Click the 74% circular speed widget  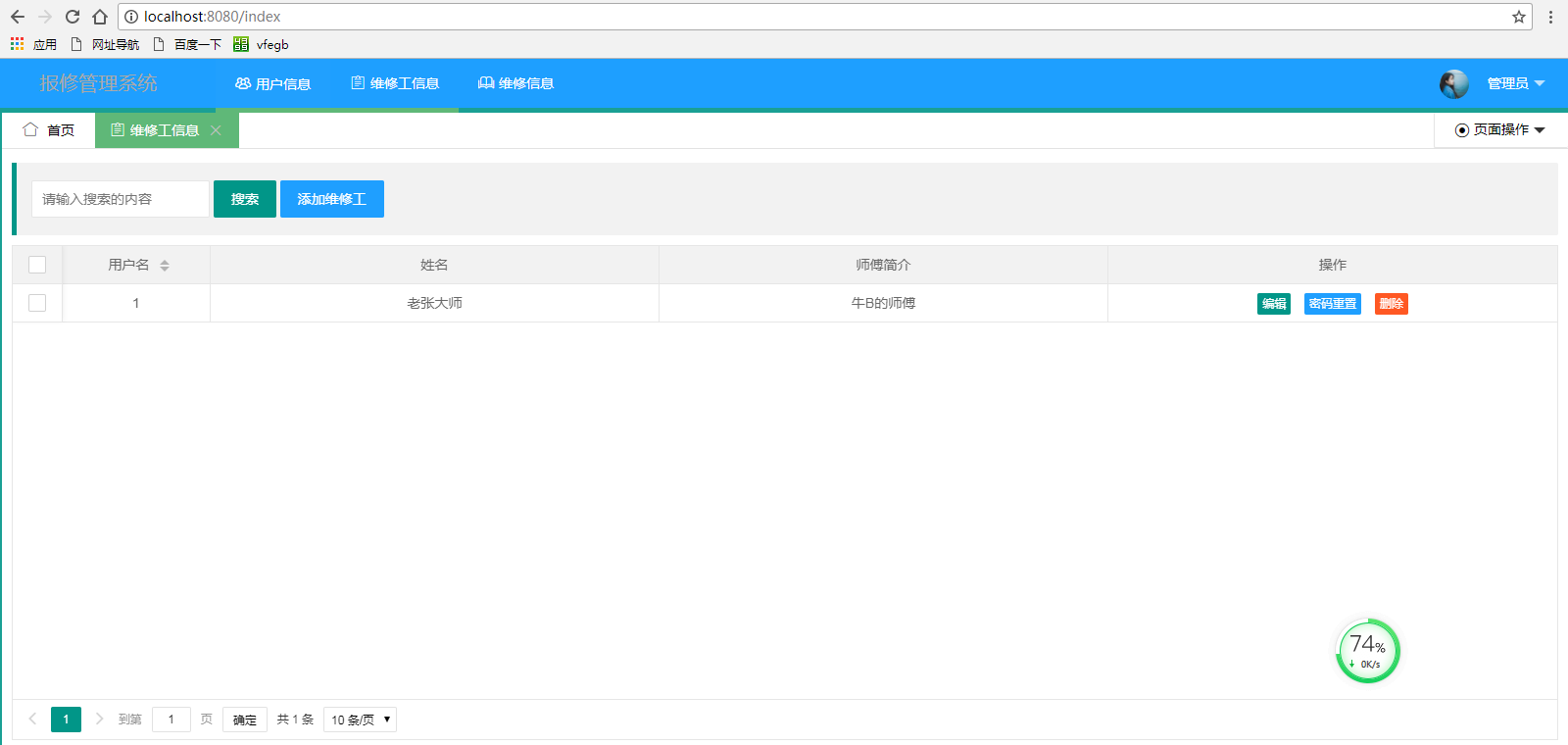click(1367, 651)
